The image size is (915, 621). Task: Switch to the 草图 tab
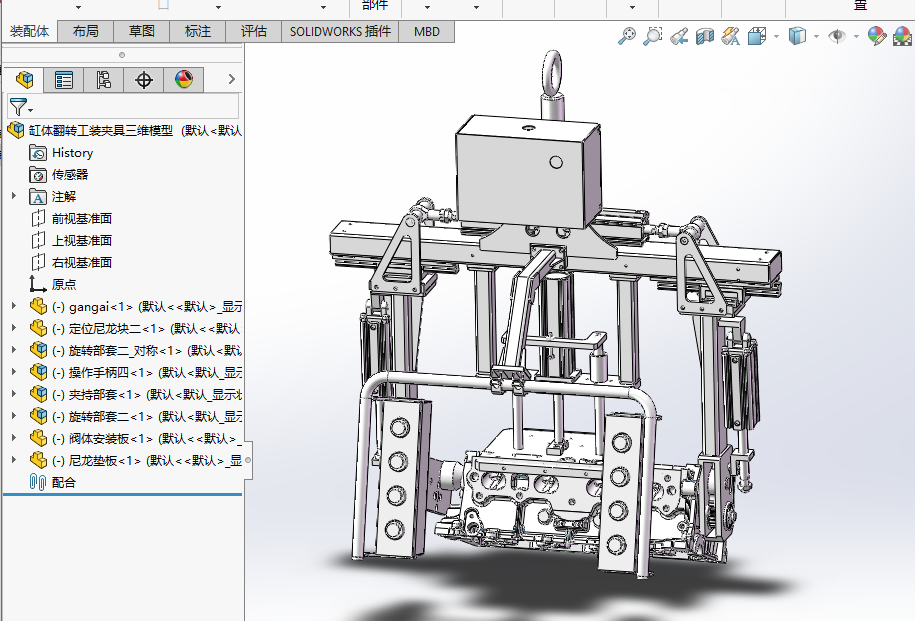pyautogui.click(x=142, y=31)
